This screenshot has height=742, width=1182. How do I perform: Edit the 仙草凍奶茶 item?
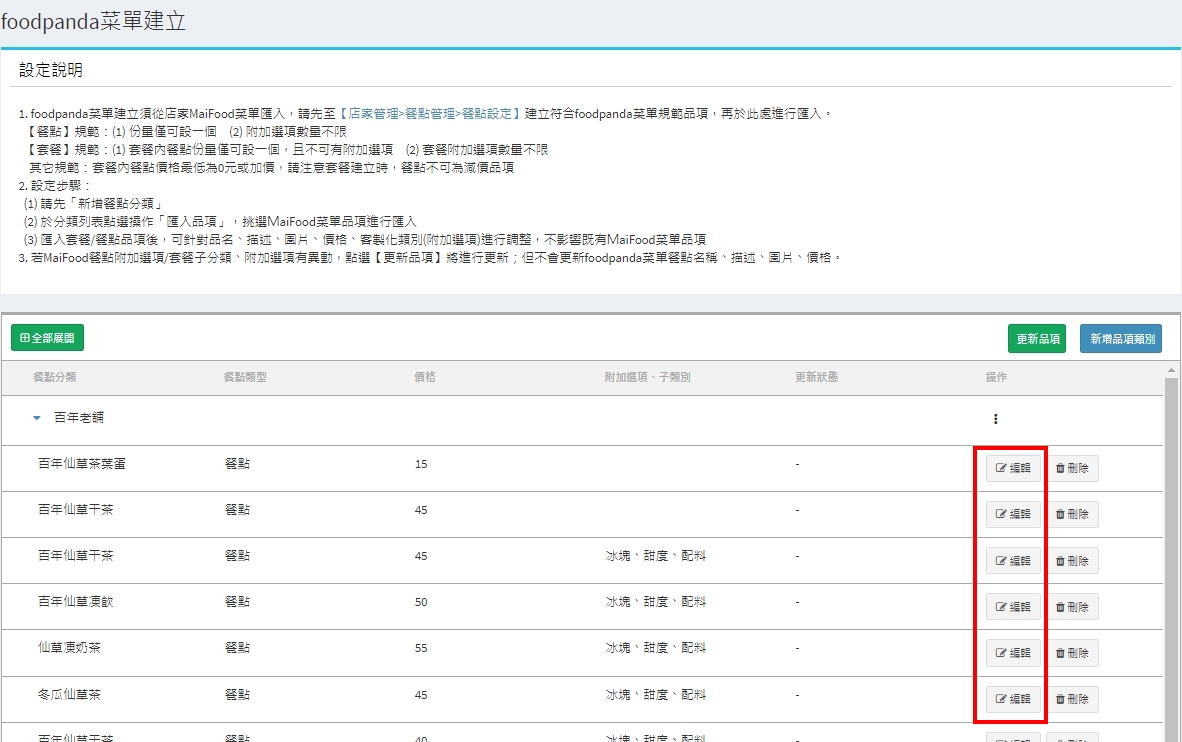tap(1013, 653)
